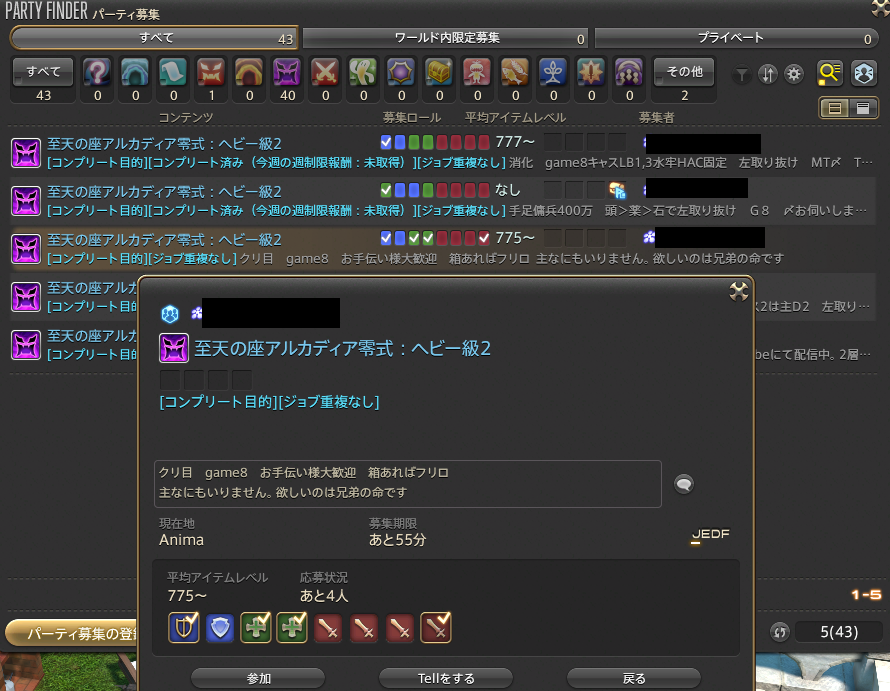Switch to the ワールド内限定募集 tab
The width and height of the screenshot is (890, 691).
click(446, 38)
